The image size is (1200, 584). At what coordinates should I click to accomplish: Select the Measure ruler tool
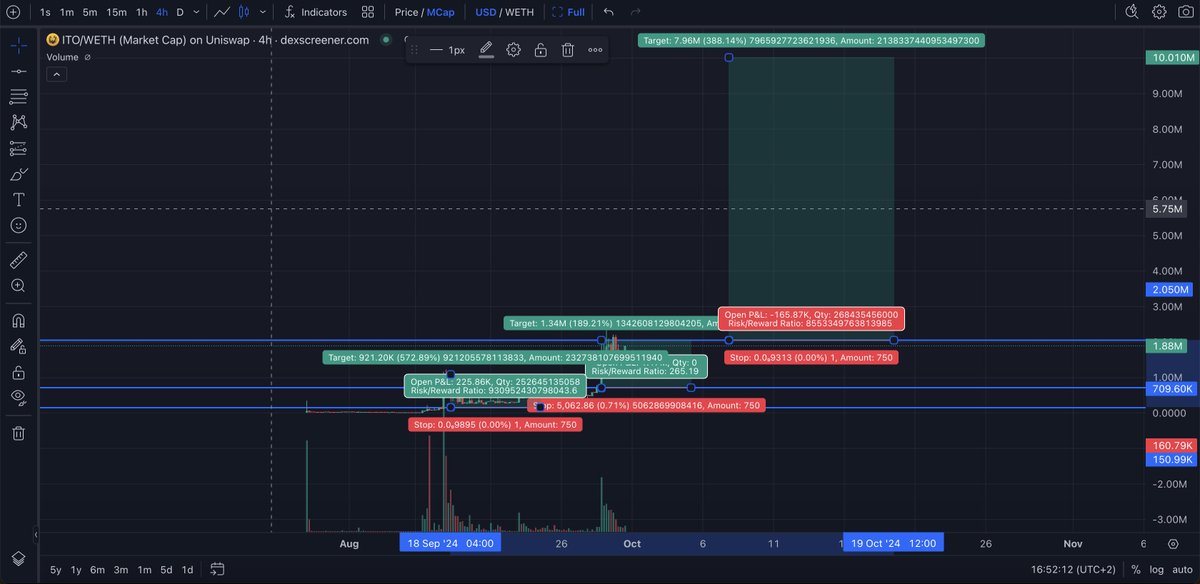(x=18, y=259)
